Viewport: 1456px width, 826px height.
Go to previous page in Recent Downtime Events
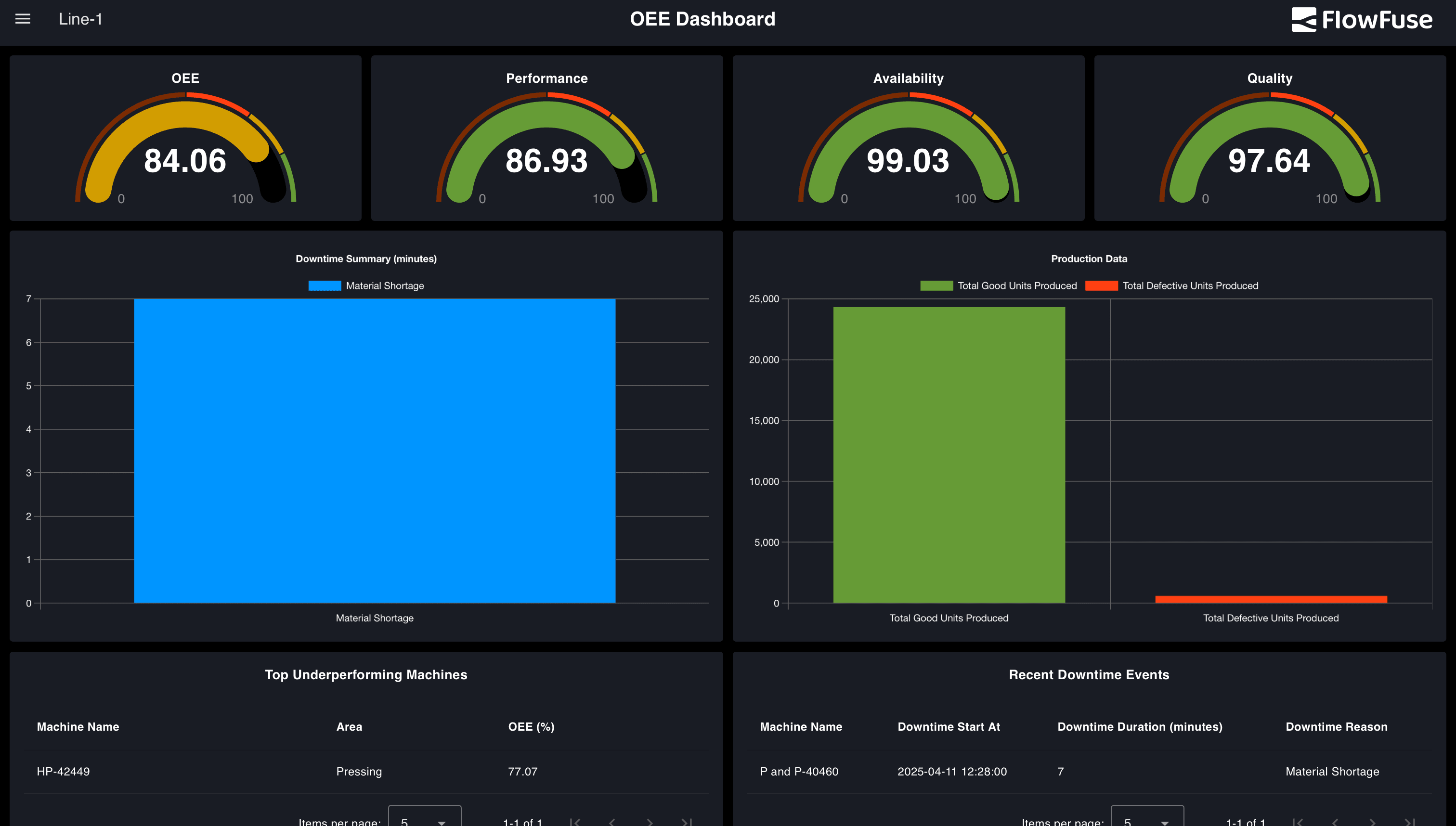pos(1335,821)
